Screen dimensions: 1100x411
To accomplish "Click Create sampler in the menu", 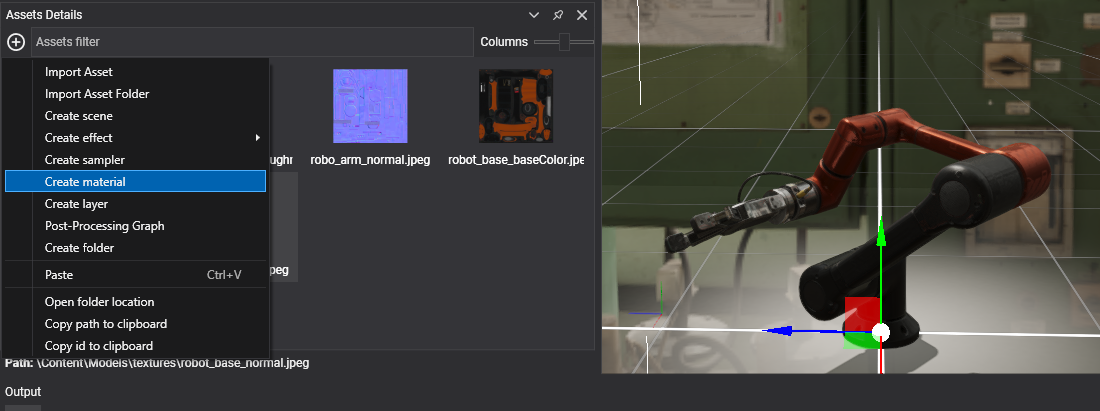I will [x=85, y=160].
